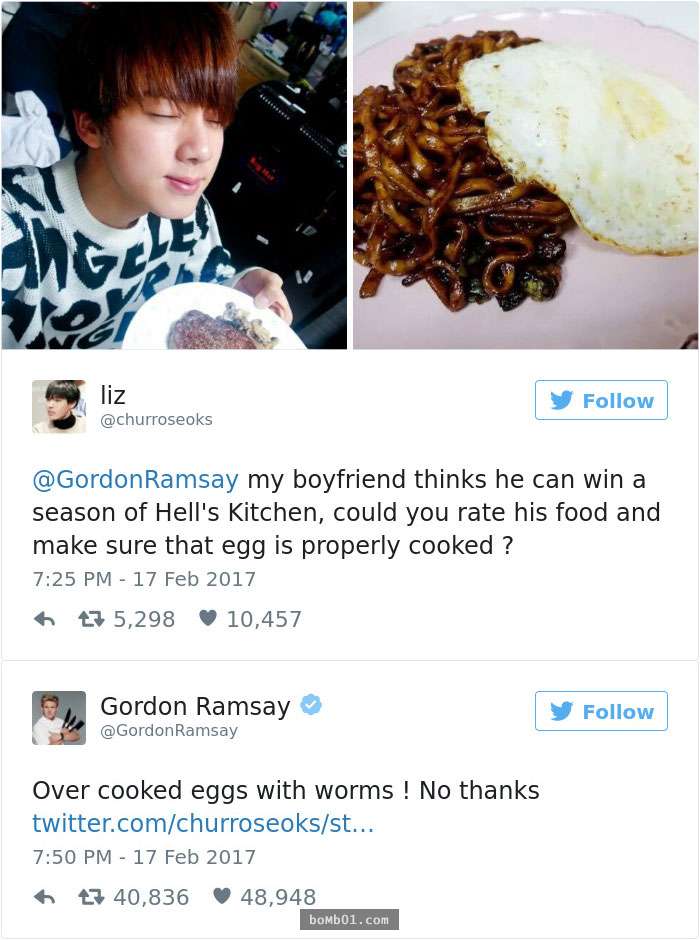The image size is (700, 940).
Task: Like Gordon Ramsay's tweet with 48,948 hearts
Action: click(x=222, y=896)
